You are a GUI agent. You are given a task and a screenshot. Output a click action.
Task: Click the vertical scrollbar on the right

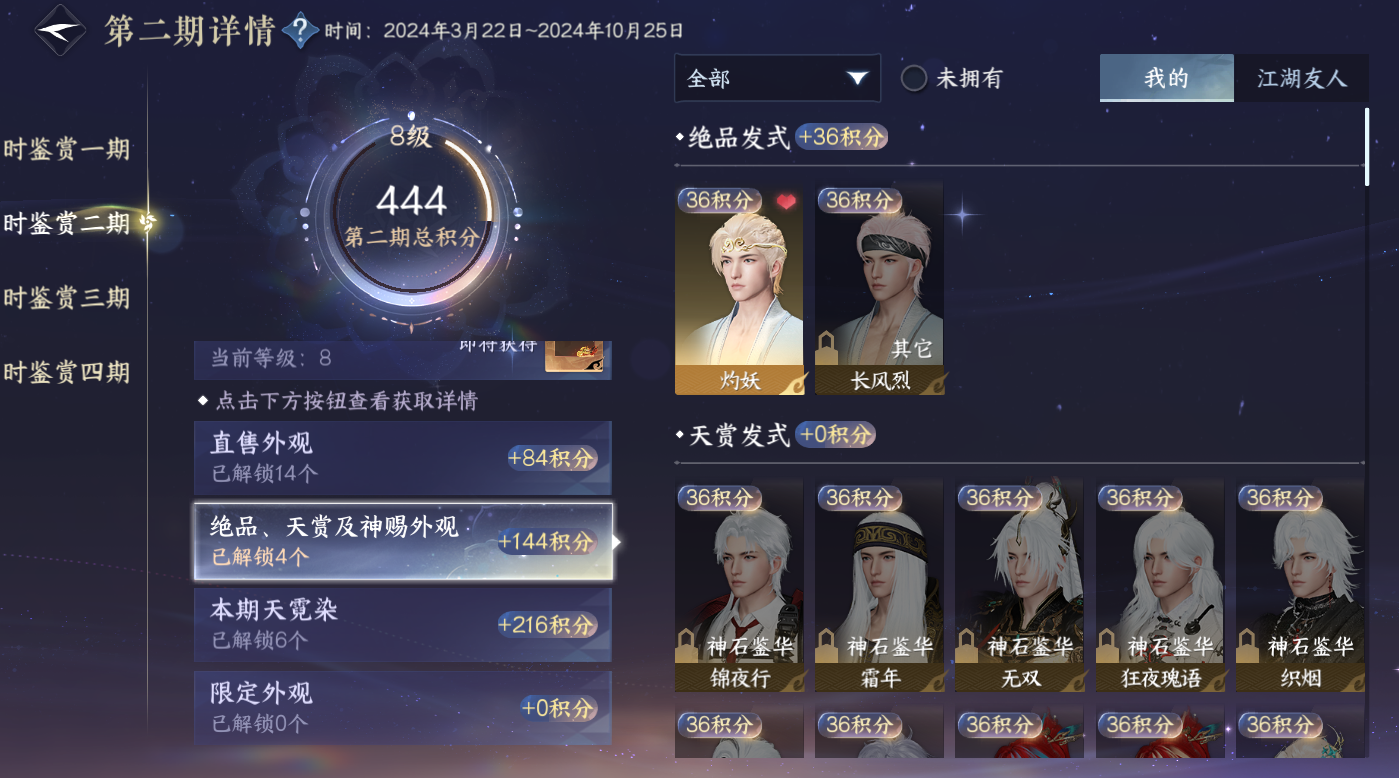click(x=1366, y=146)
